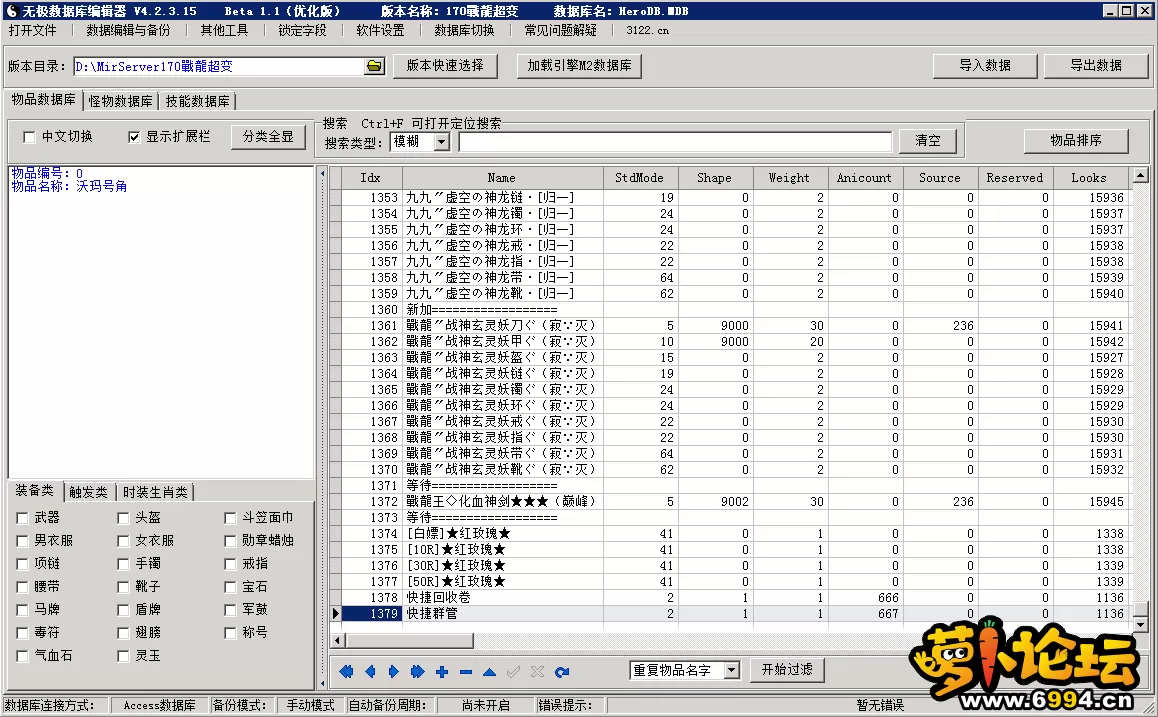Click the horizontal scrollbar thumb of the grid

point(410,640)
